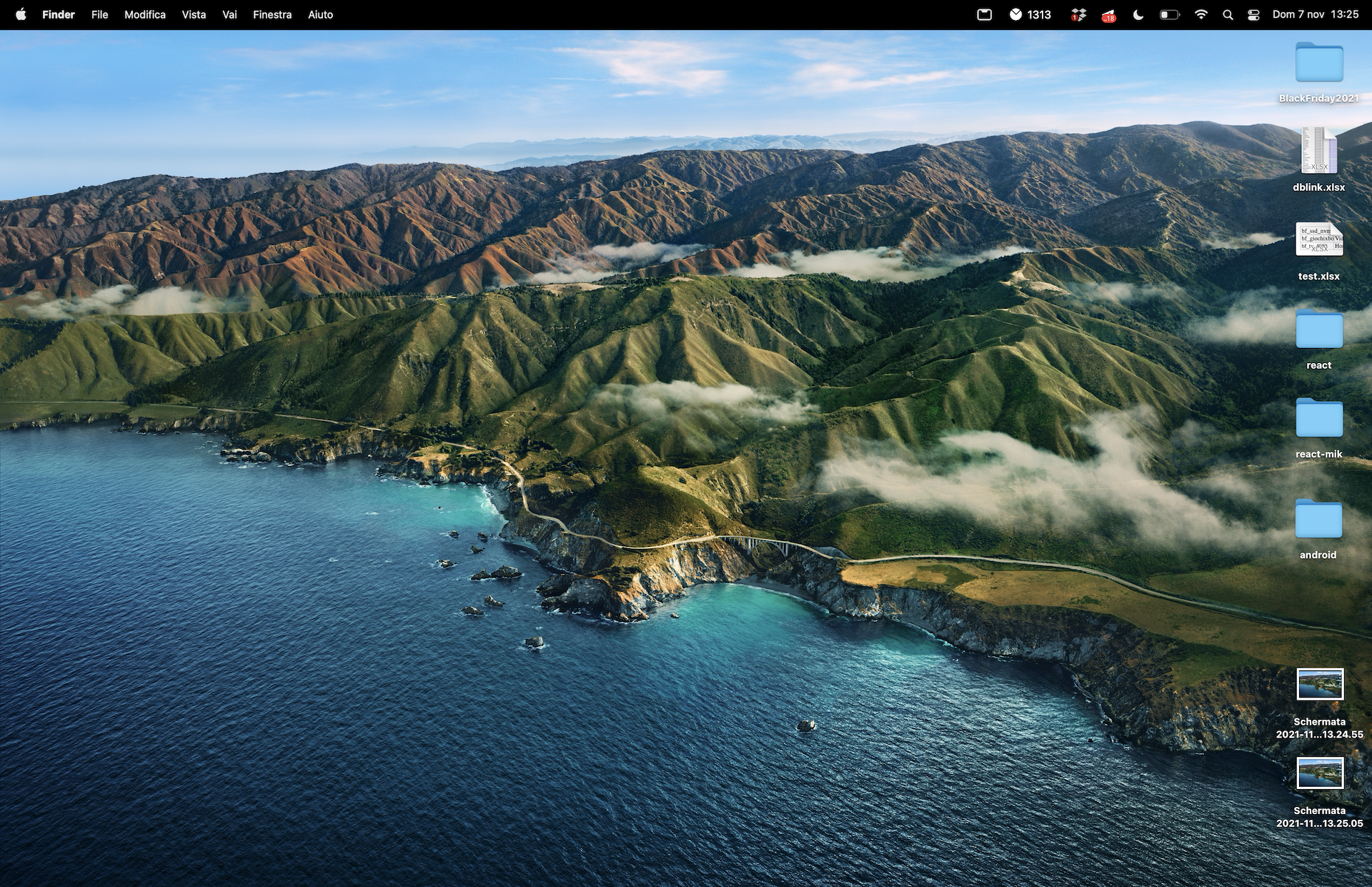1372x887 pixels.
Task: Select the react-mik folder
Action: pyautogui.click(x=1319, y=418)
